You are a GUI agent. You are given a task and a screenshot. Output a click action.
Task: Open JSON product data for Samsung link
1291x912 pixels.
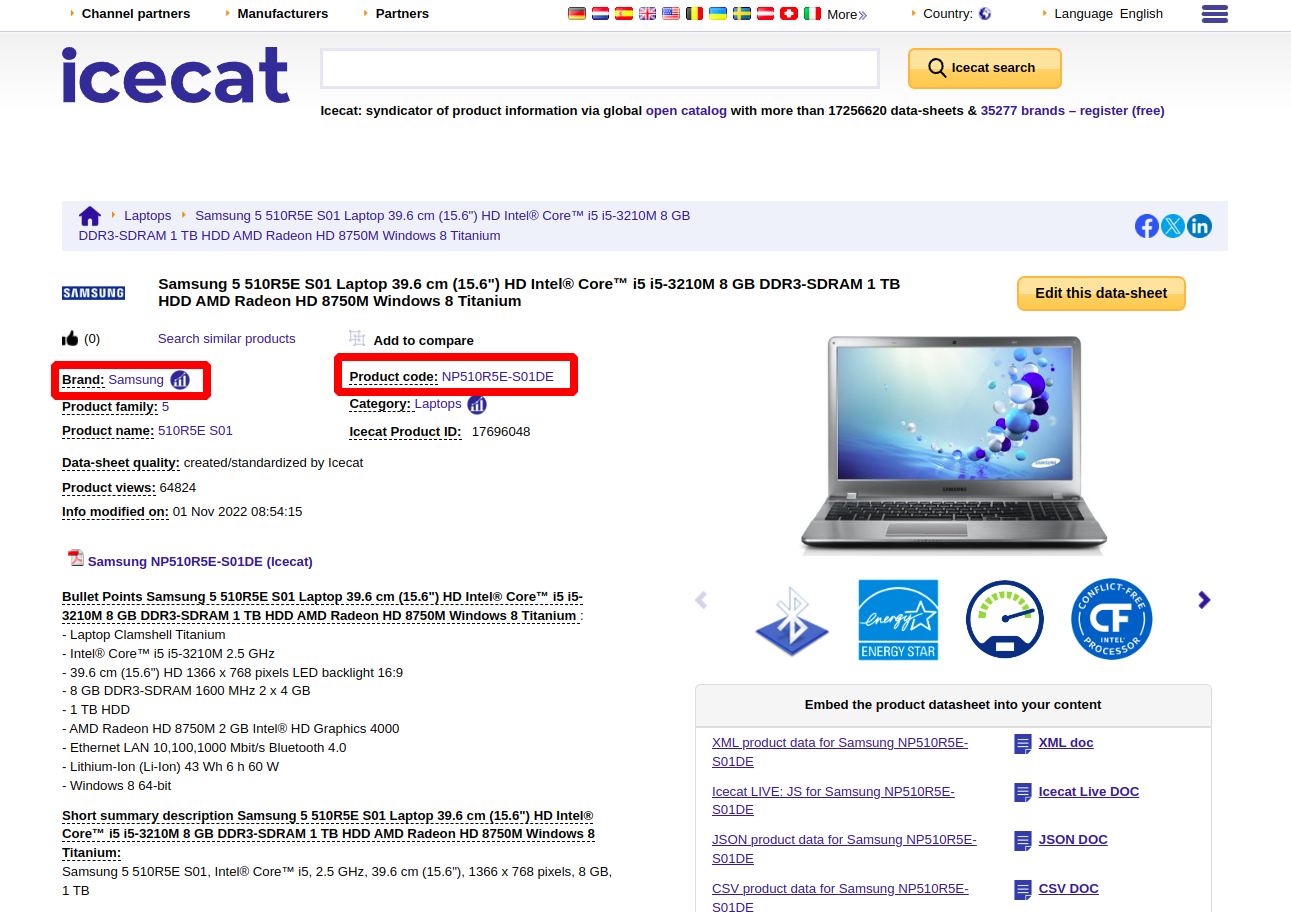click(844, 849)
